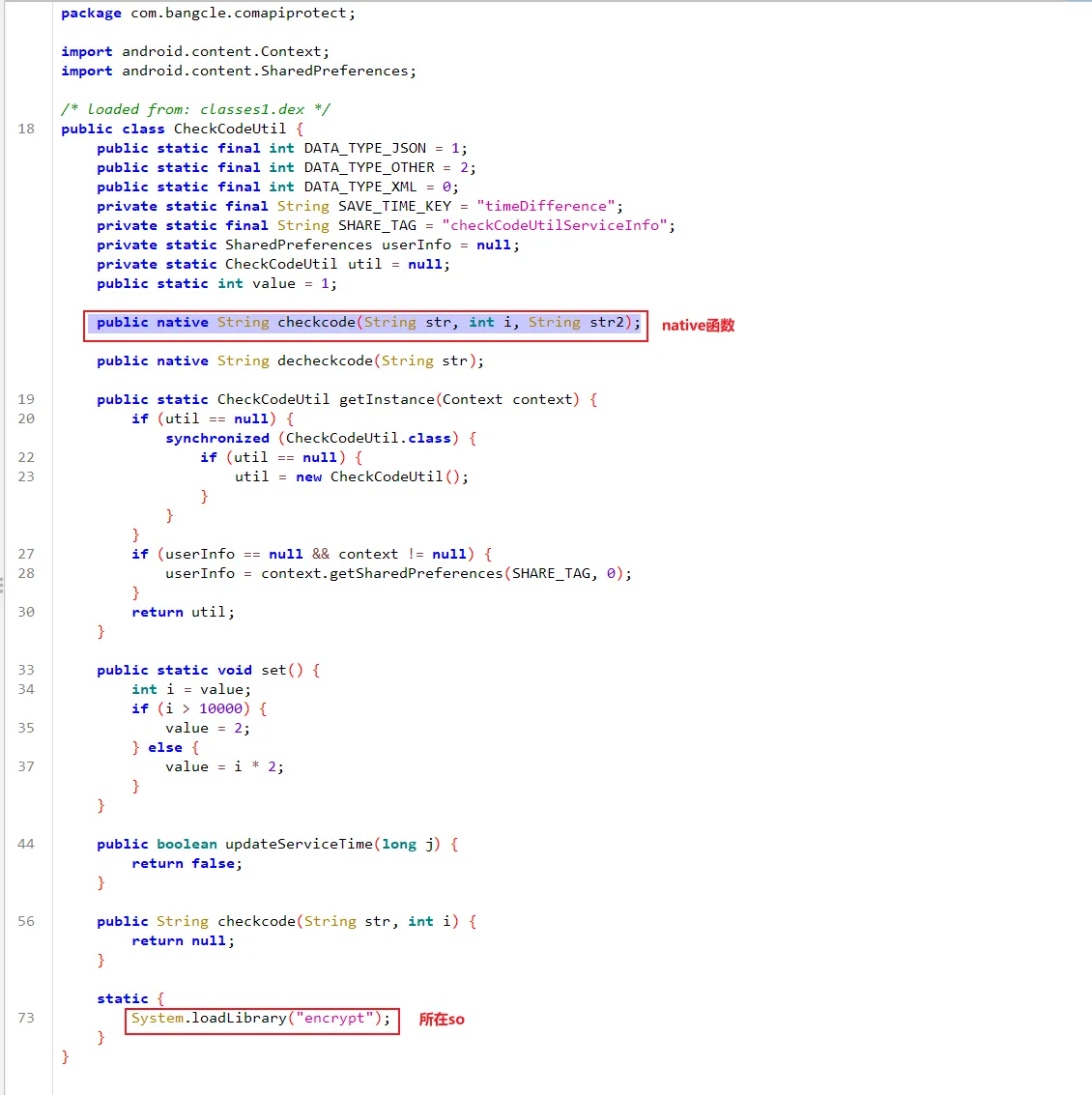Click the decheckcode native method name

(x=326, y=361)
